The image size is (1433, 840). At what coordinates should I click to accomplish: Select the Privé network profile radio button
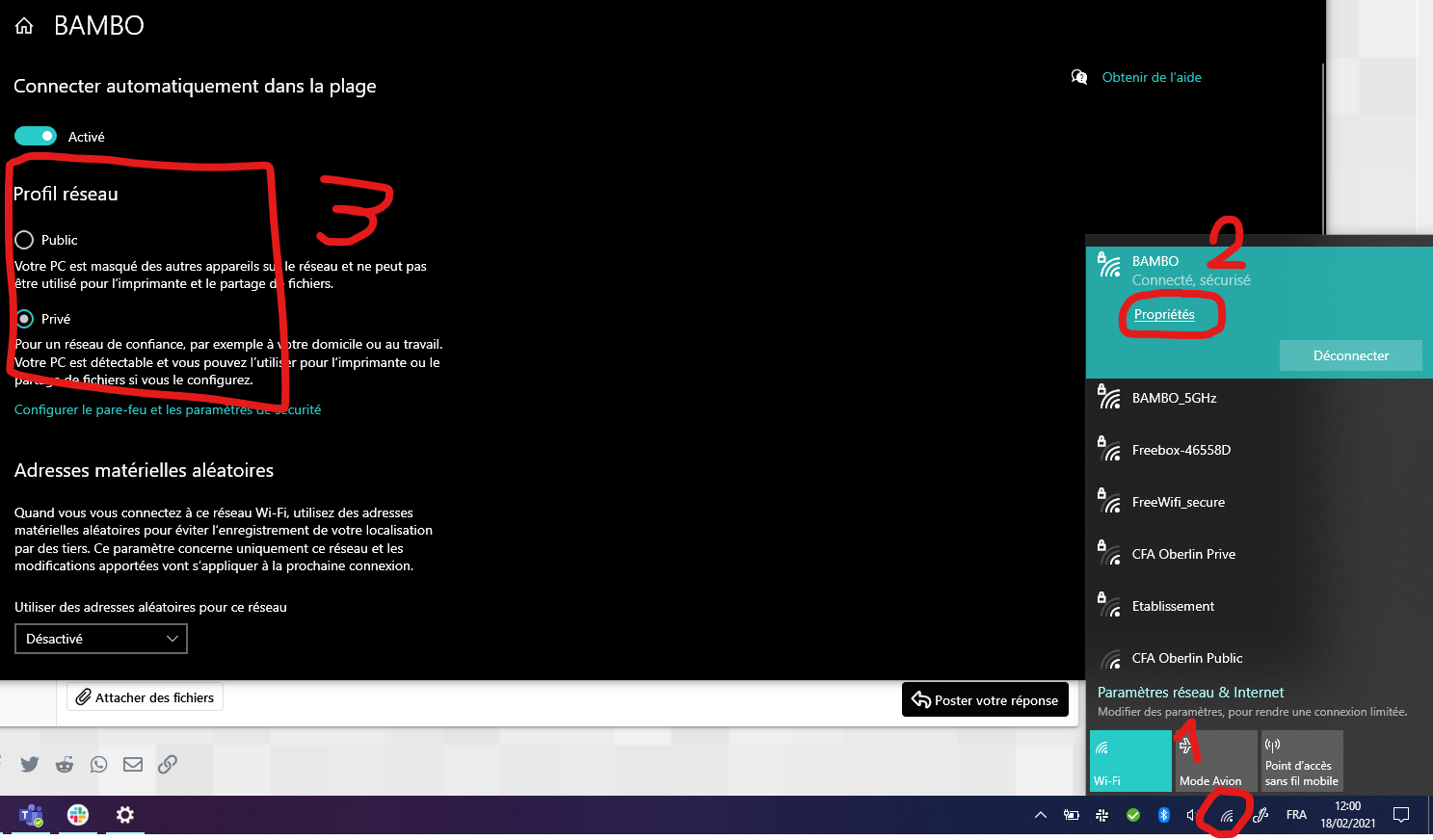point(24,319)
